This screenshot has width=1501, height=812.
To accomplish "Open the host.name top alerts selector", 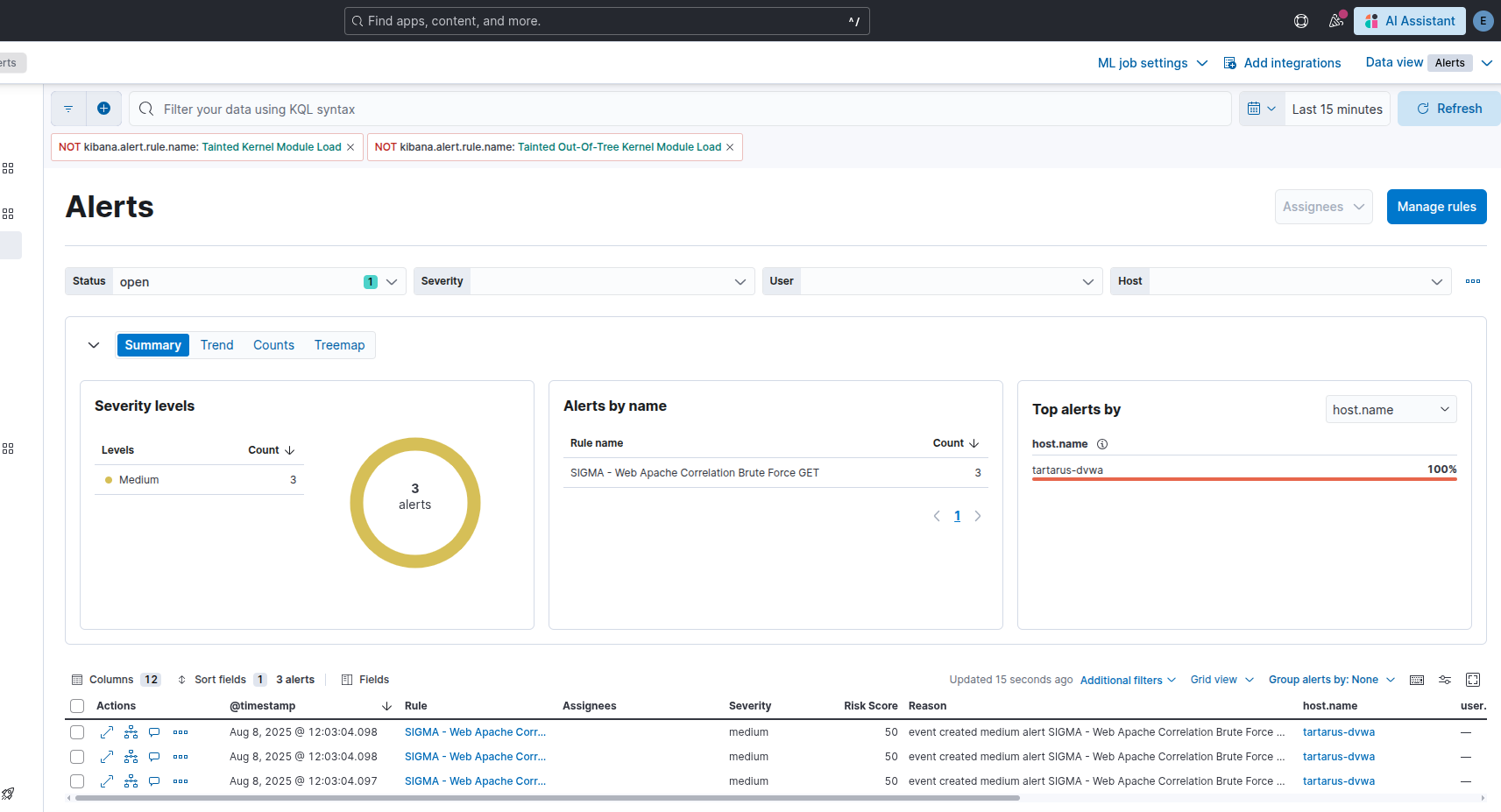I will click(x=1391, y=410).
